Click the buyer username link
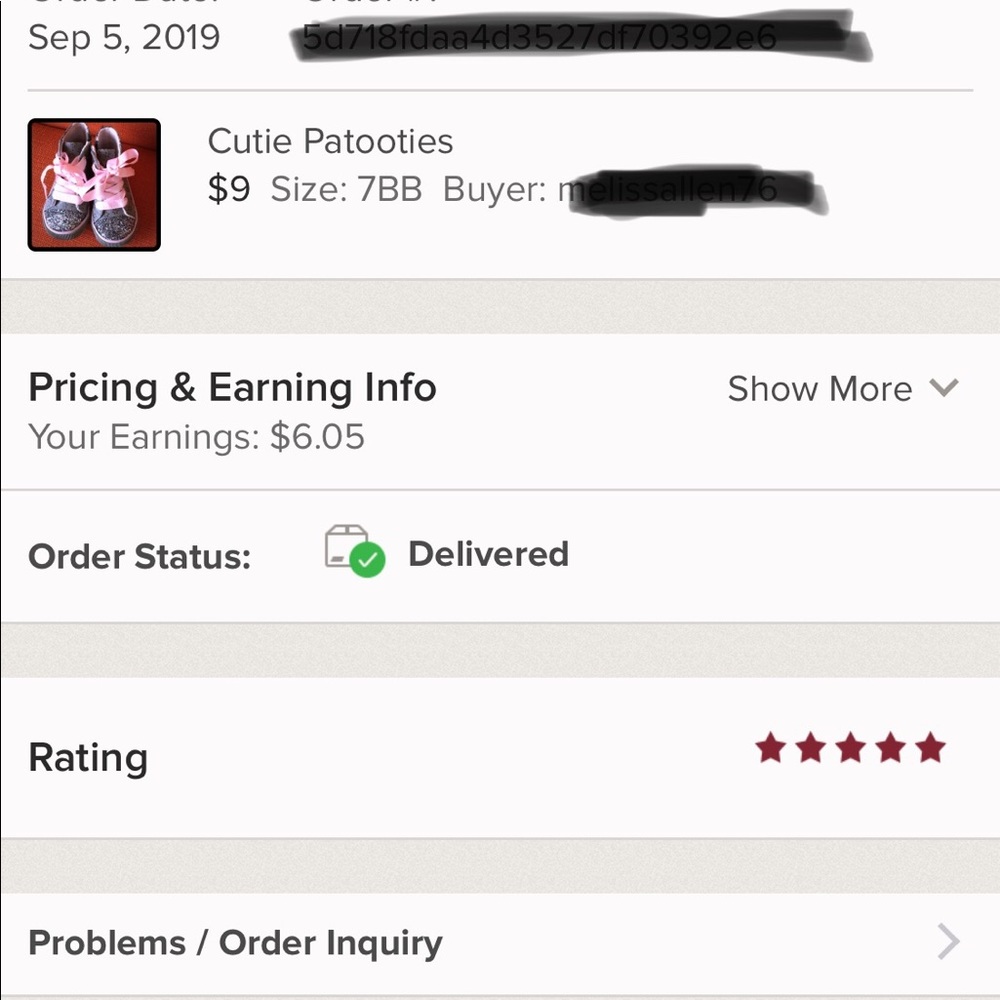This screenshot has width=1000, height=1000. tap(668, 188)
